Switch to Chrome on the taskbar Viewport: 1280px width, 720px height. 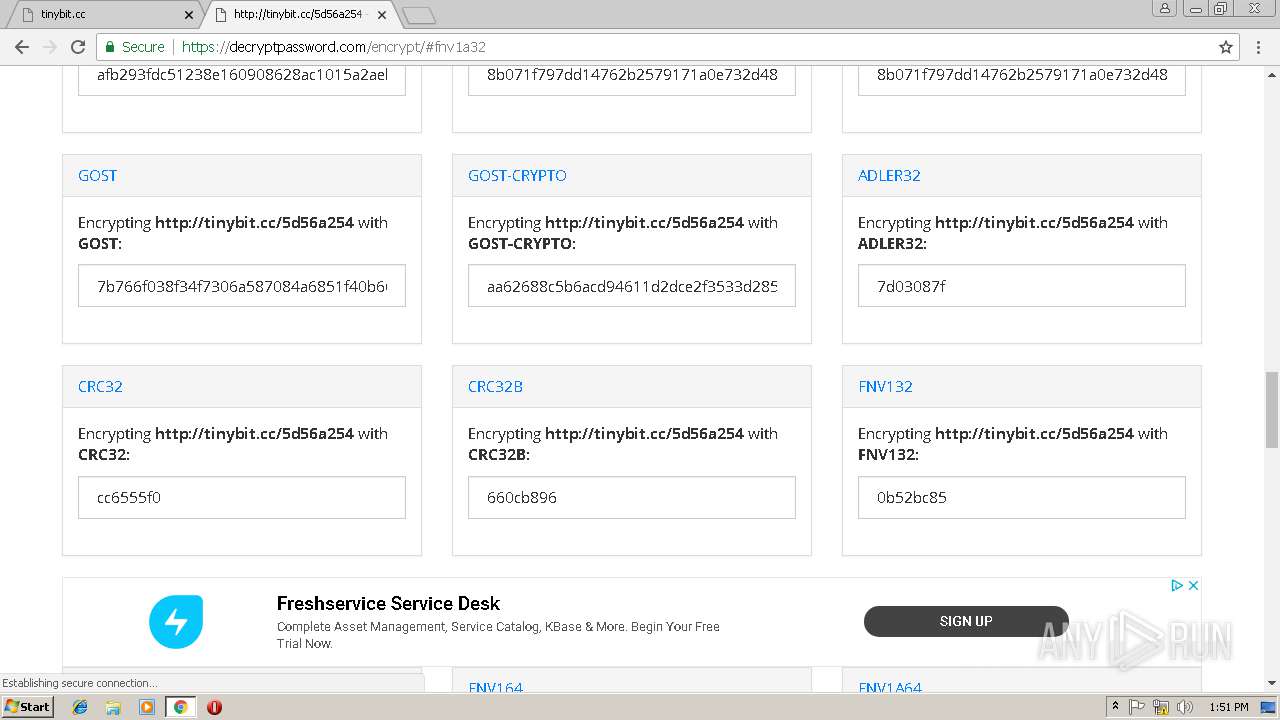coord(181,707)
